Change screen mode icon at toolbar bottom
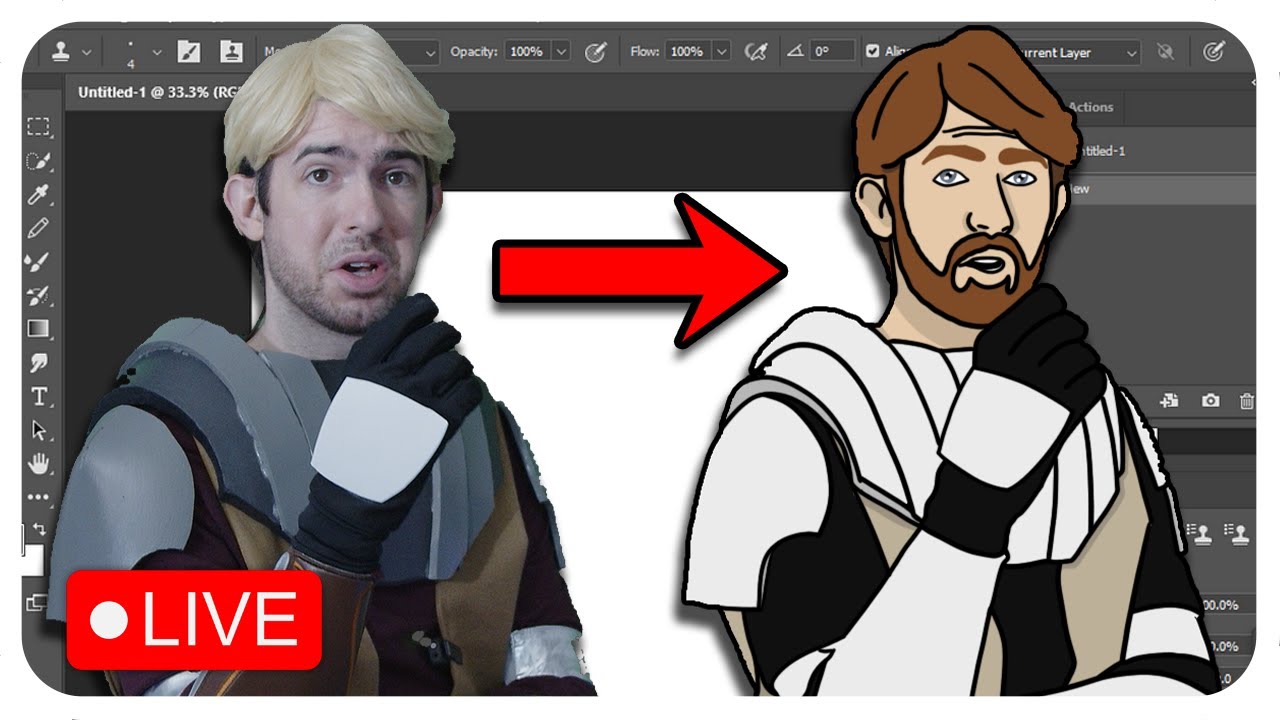 click(x=36, y=602)
